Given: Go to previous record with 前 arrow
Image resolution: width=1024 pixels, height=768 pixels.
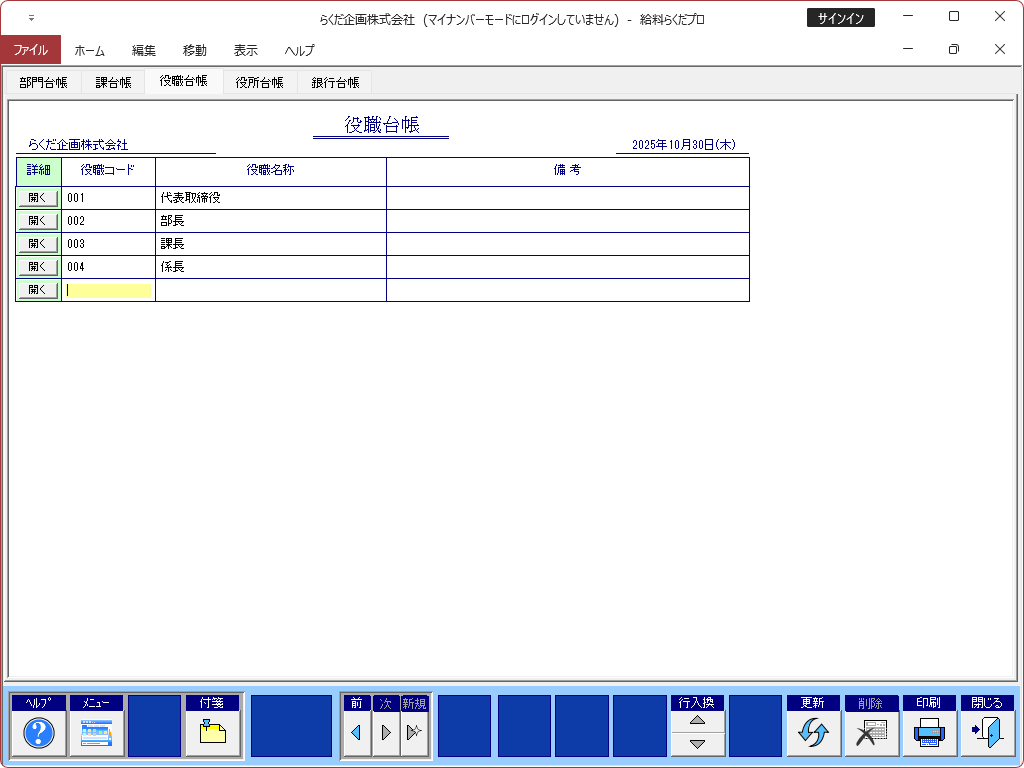Looking at the screenshot, I should 356,734.
